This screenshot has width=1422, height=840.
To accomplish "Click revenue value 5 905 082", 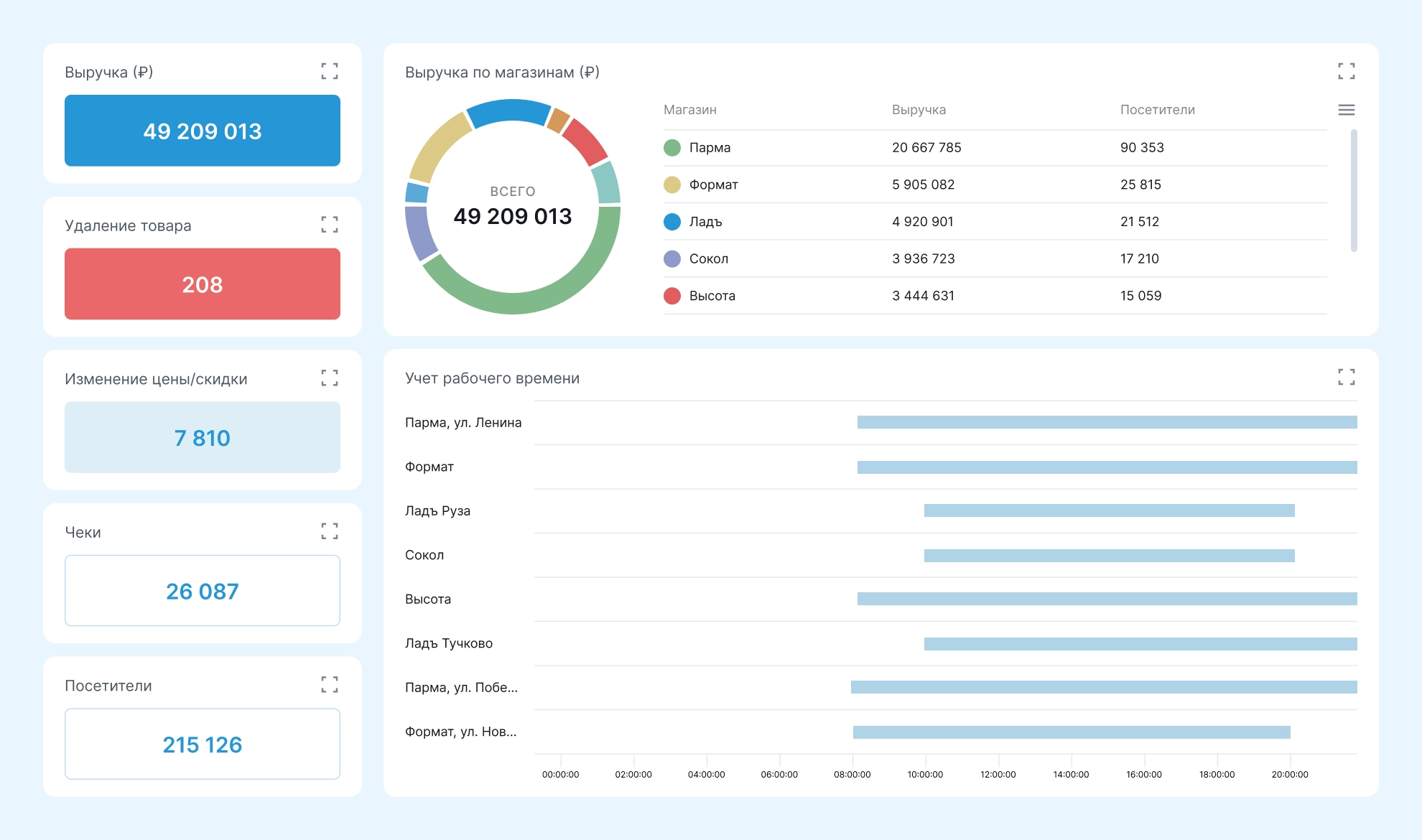I will (x=924, y=185).
